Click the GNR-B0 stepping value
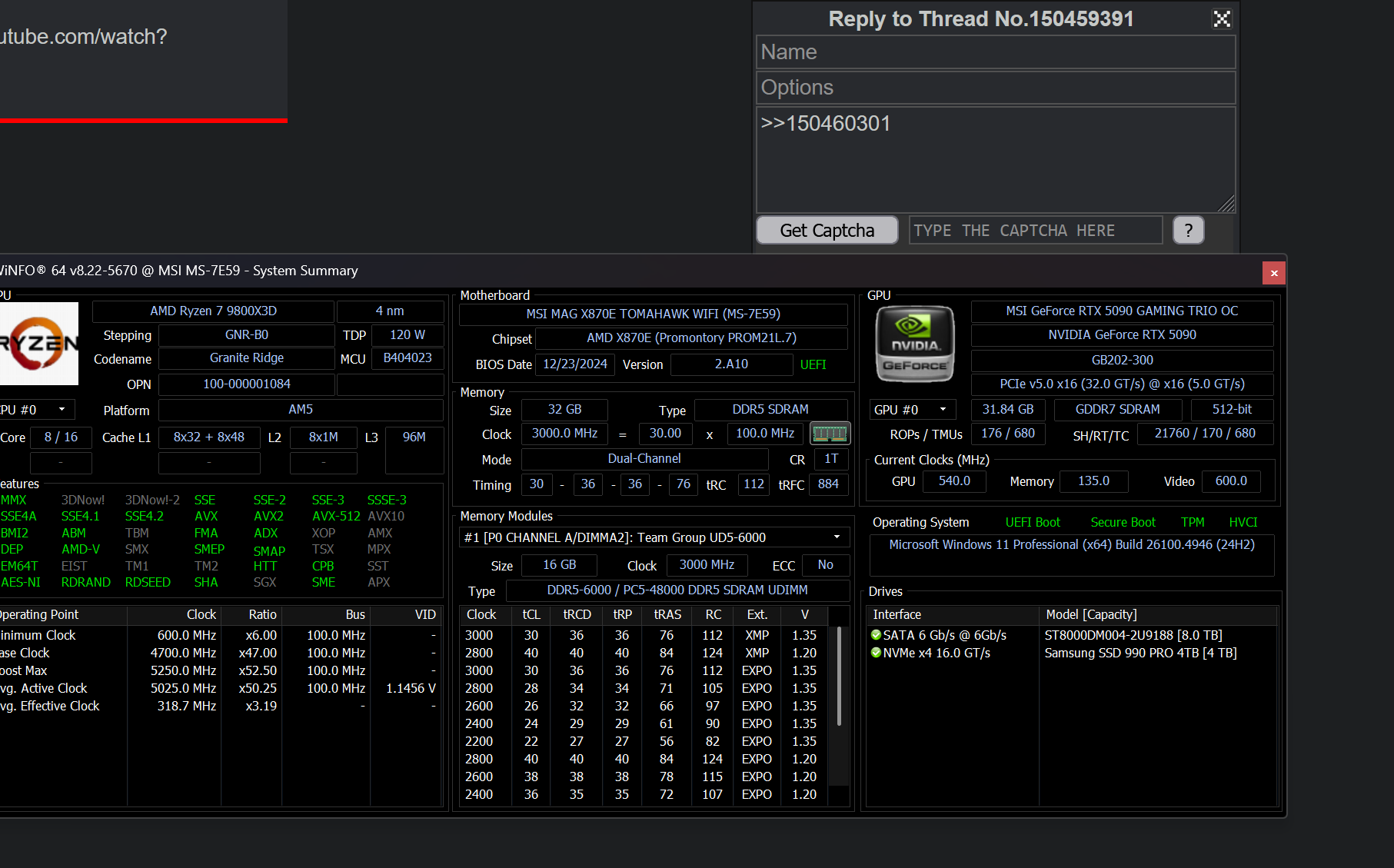This screenshot has width=1394, height=868. coord(247,335)
